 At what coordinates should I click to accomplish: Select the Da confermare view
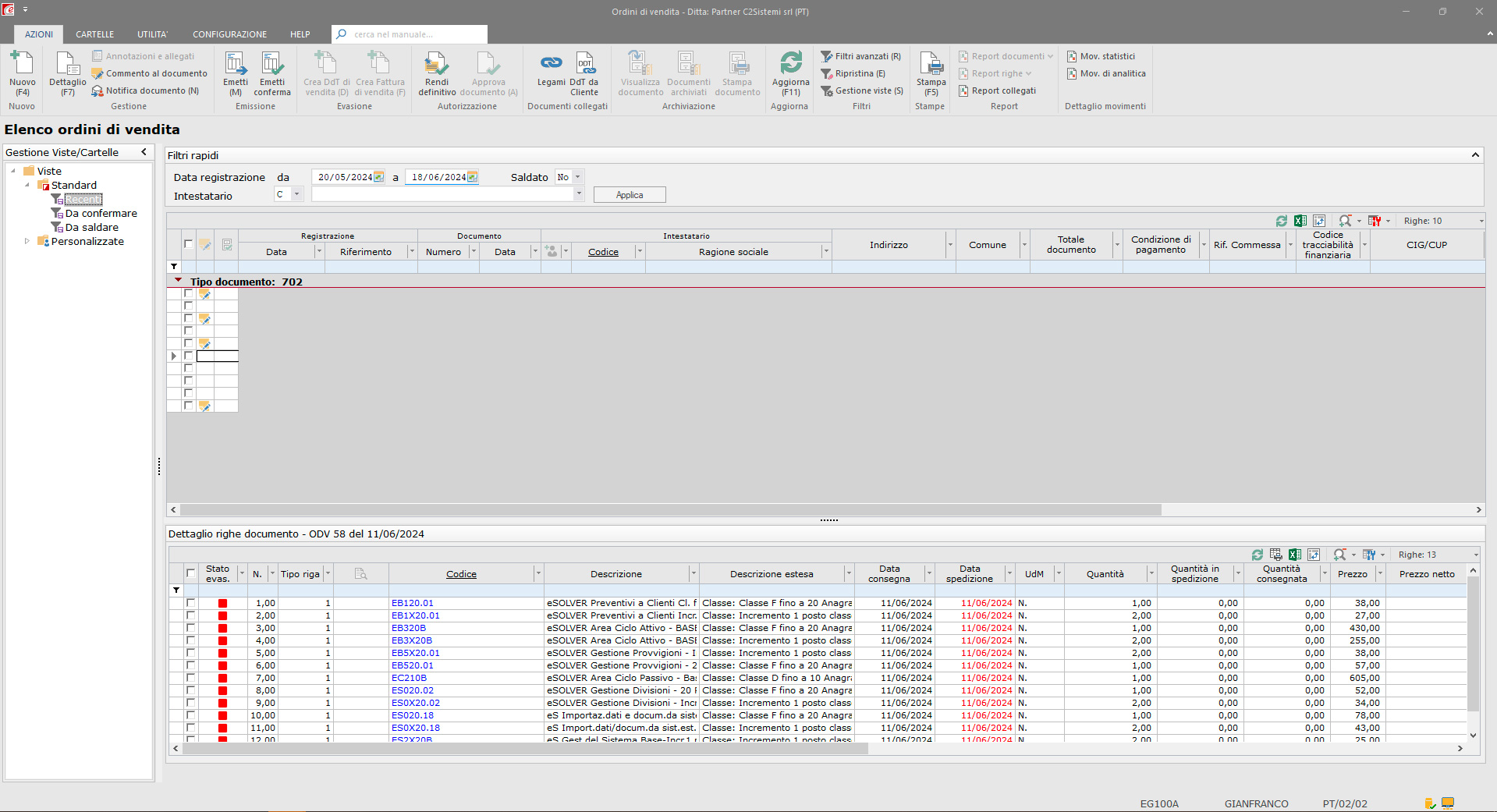point(101,214)
